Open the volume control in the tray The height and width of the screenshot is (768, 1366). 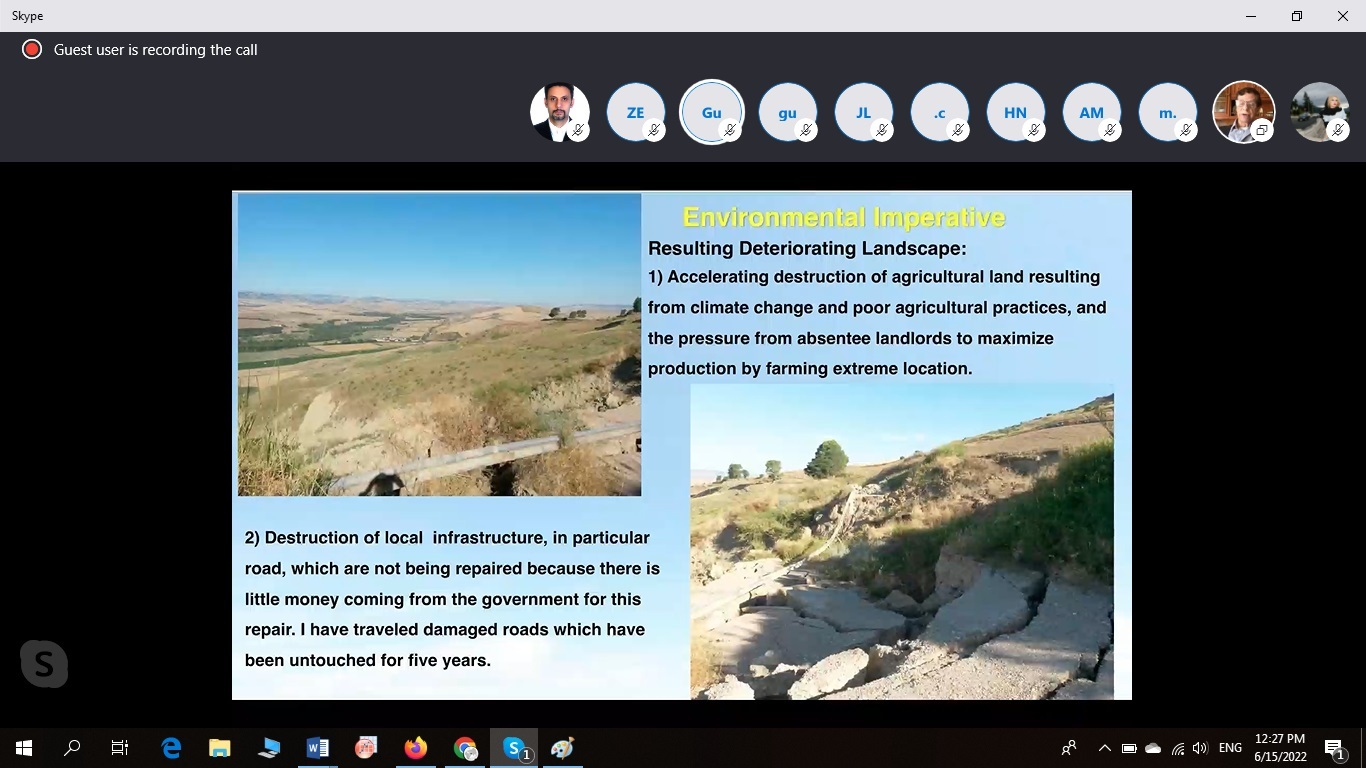tap(1199, 747)
